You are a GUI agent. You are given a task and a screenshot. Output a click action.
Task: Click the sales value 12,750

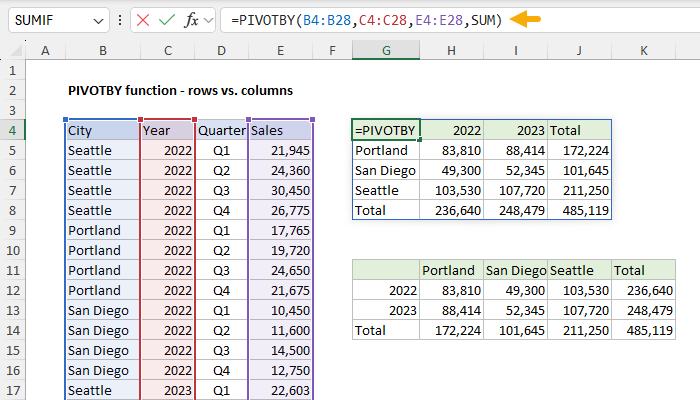[x=280, y=371]
